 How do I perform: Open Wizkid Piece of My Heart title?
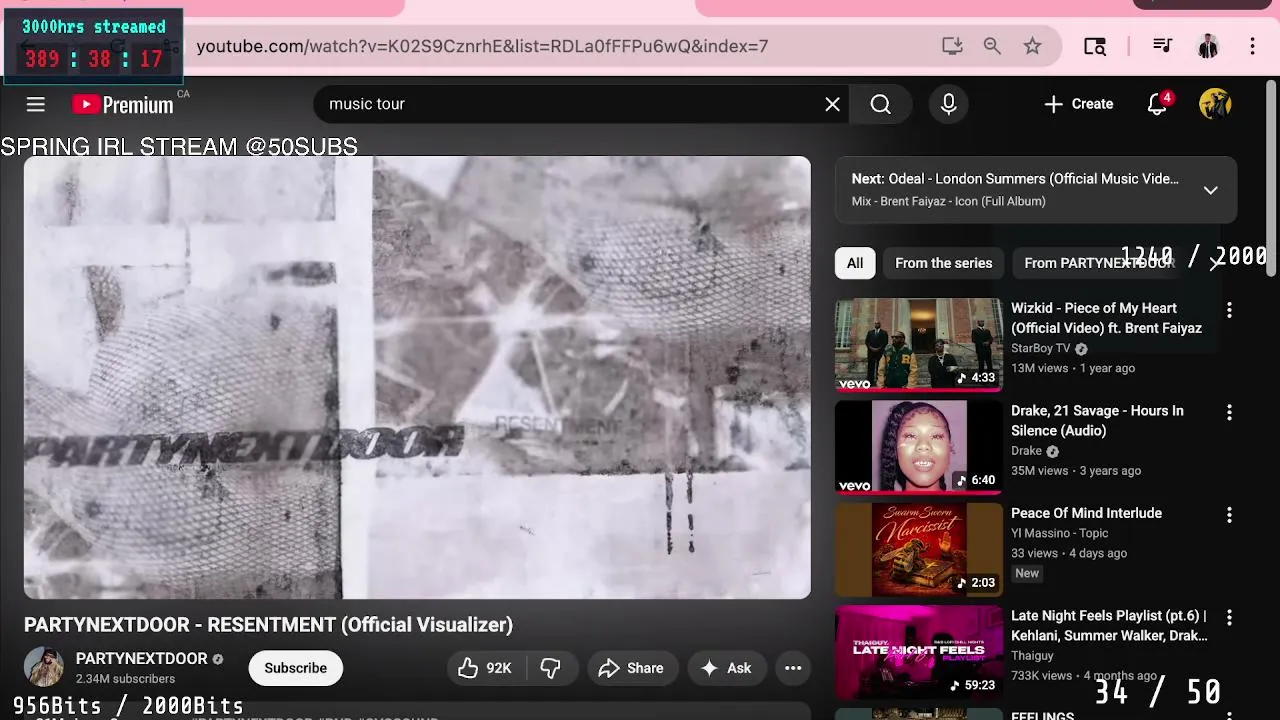point(1106,318)
